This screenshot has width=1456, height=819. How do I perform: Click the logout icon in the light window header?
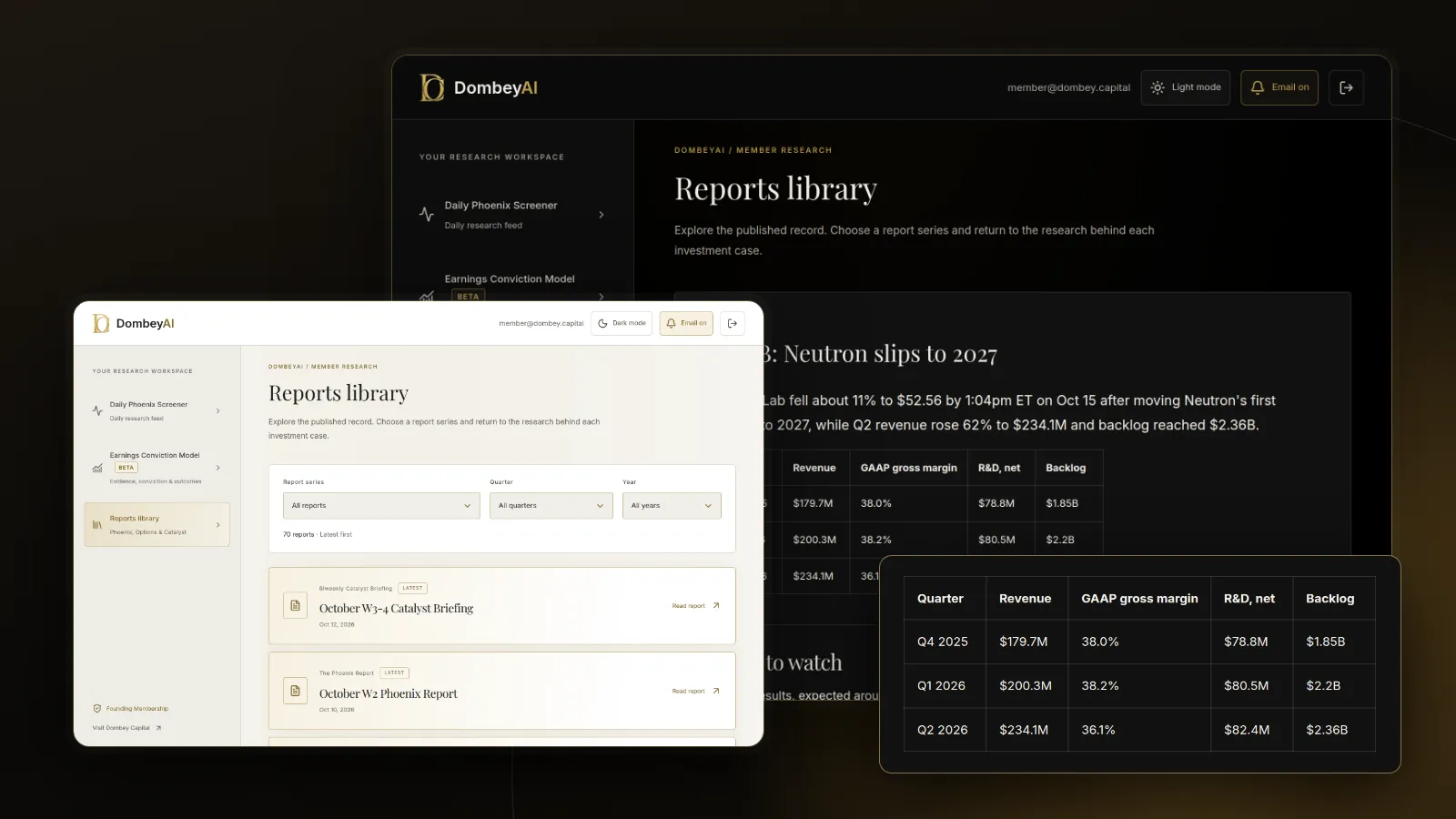[733, 323]
